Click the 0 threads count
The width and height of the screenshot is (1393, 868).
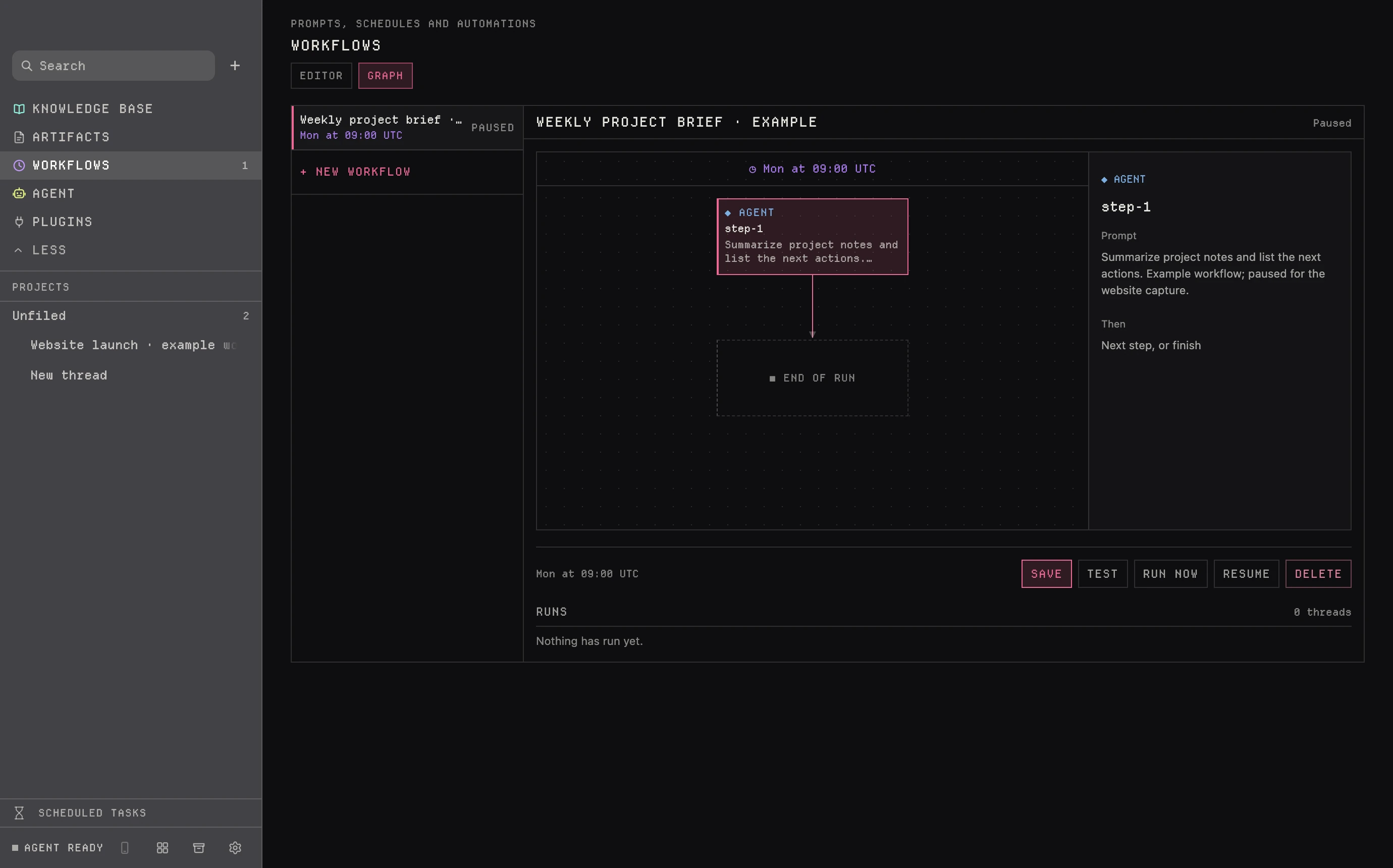[1322, 612]
